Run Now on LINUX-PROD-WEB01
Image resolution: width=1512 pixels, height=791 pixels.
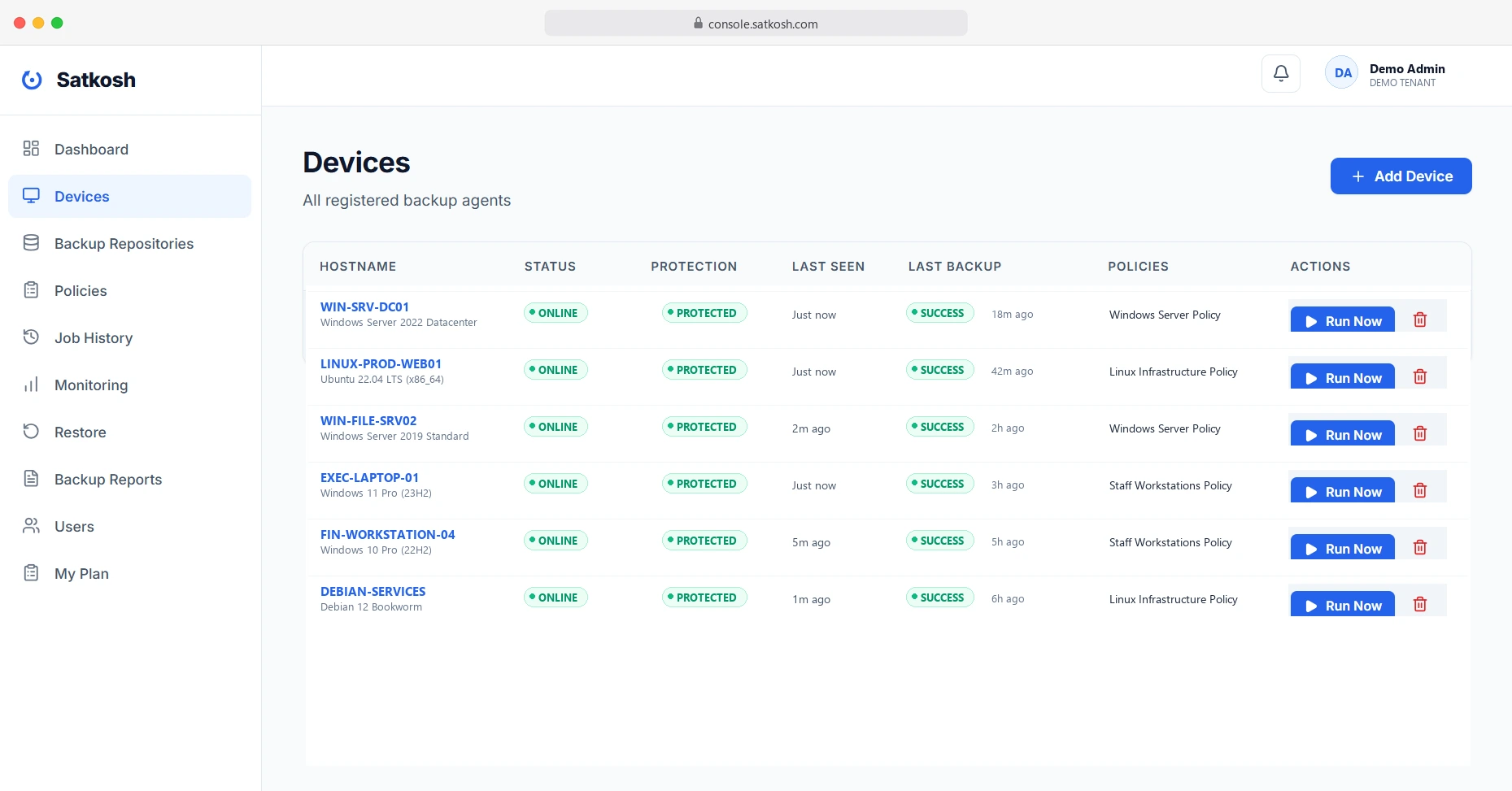tap(1343, 376)
